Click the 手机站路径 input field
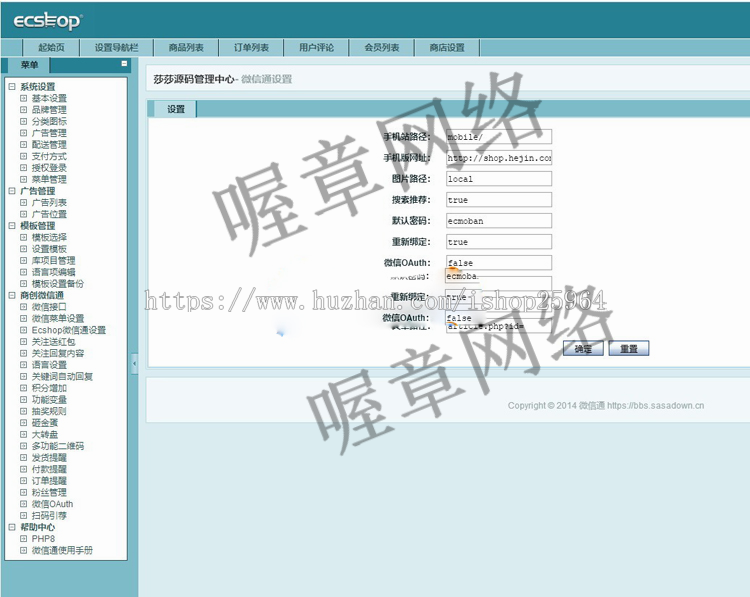The height and width of the screenshot is (597, 750). tap(499, 136)
